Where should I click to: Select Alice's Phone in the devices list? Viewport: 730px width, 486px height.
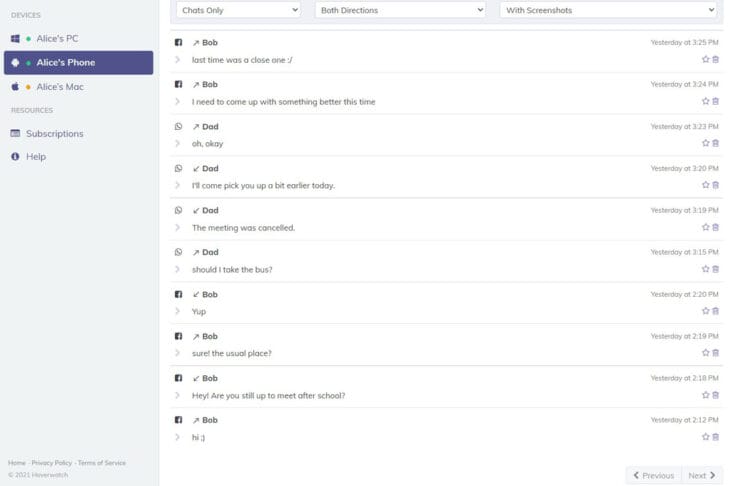tap(78, 63)
